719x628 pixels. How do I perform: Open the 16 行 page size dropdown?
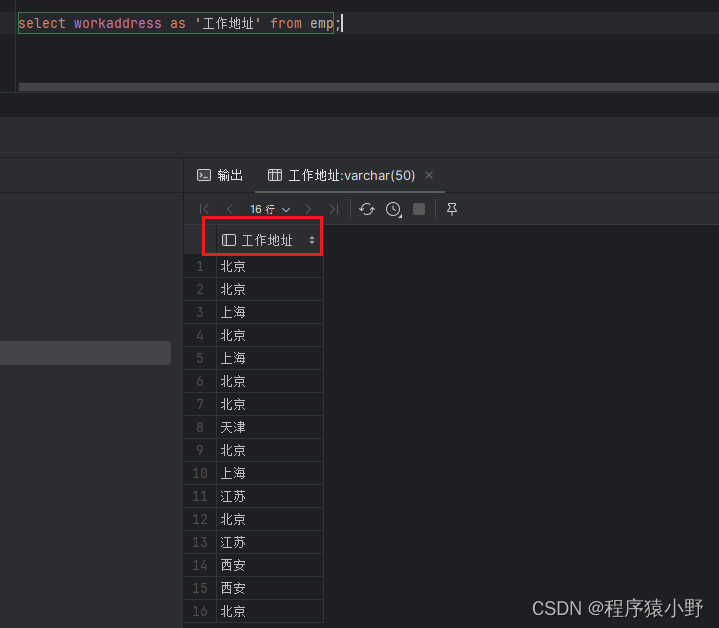click(270, 209)
